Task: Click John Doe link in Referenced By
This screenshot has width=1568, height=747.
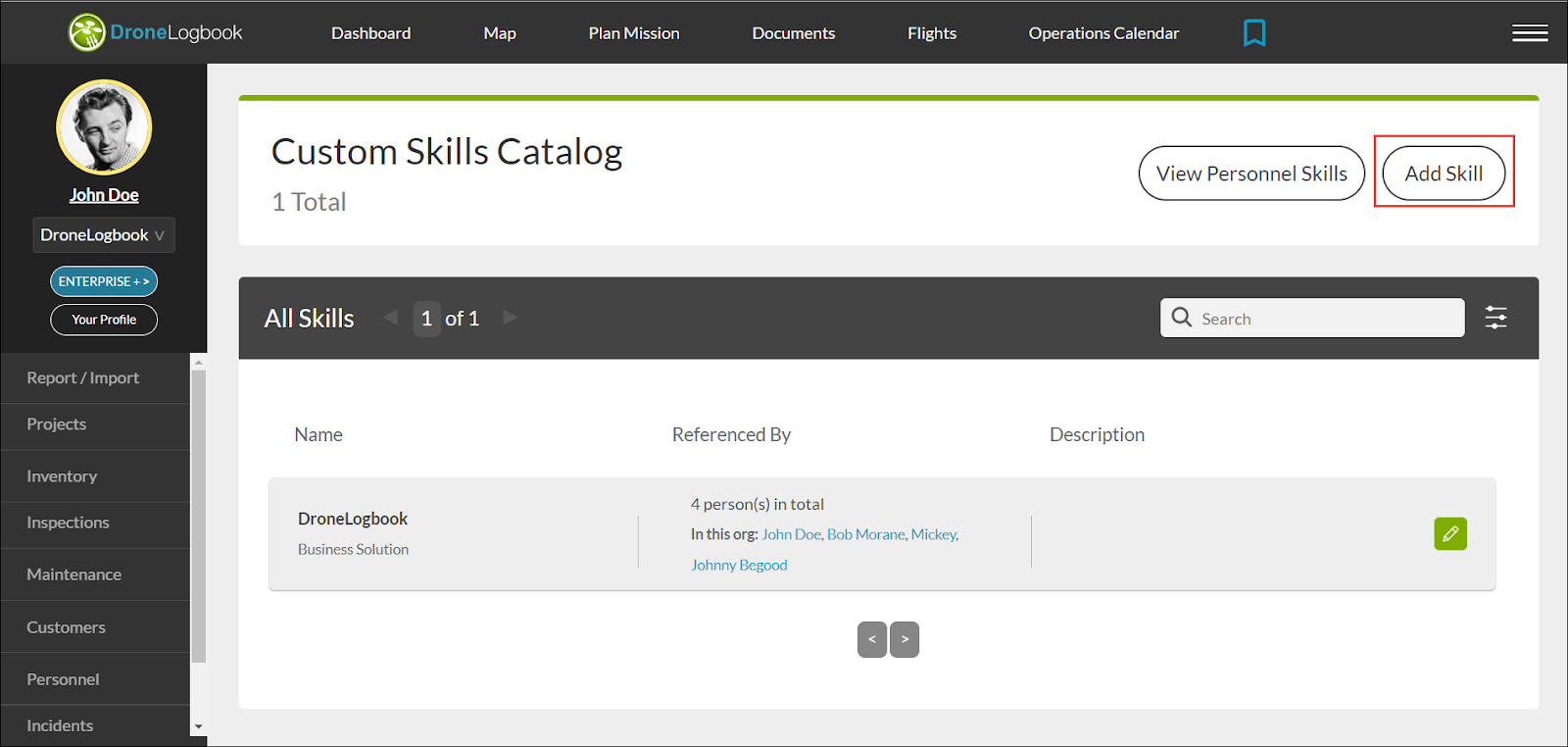Action: click(791, 534)
